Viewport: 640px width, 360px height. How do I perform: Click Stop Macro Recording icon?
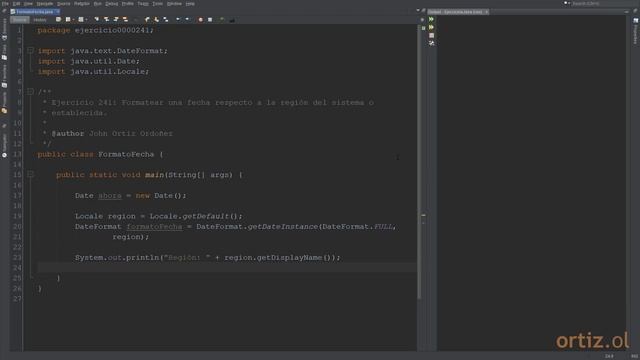[210, 19]
